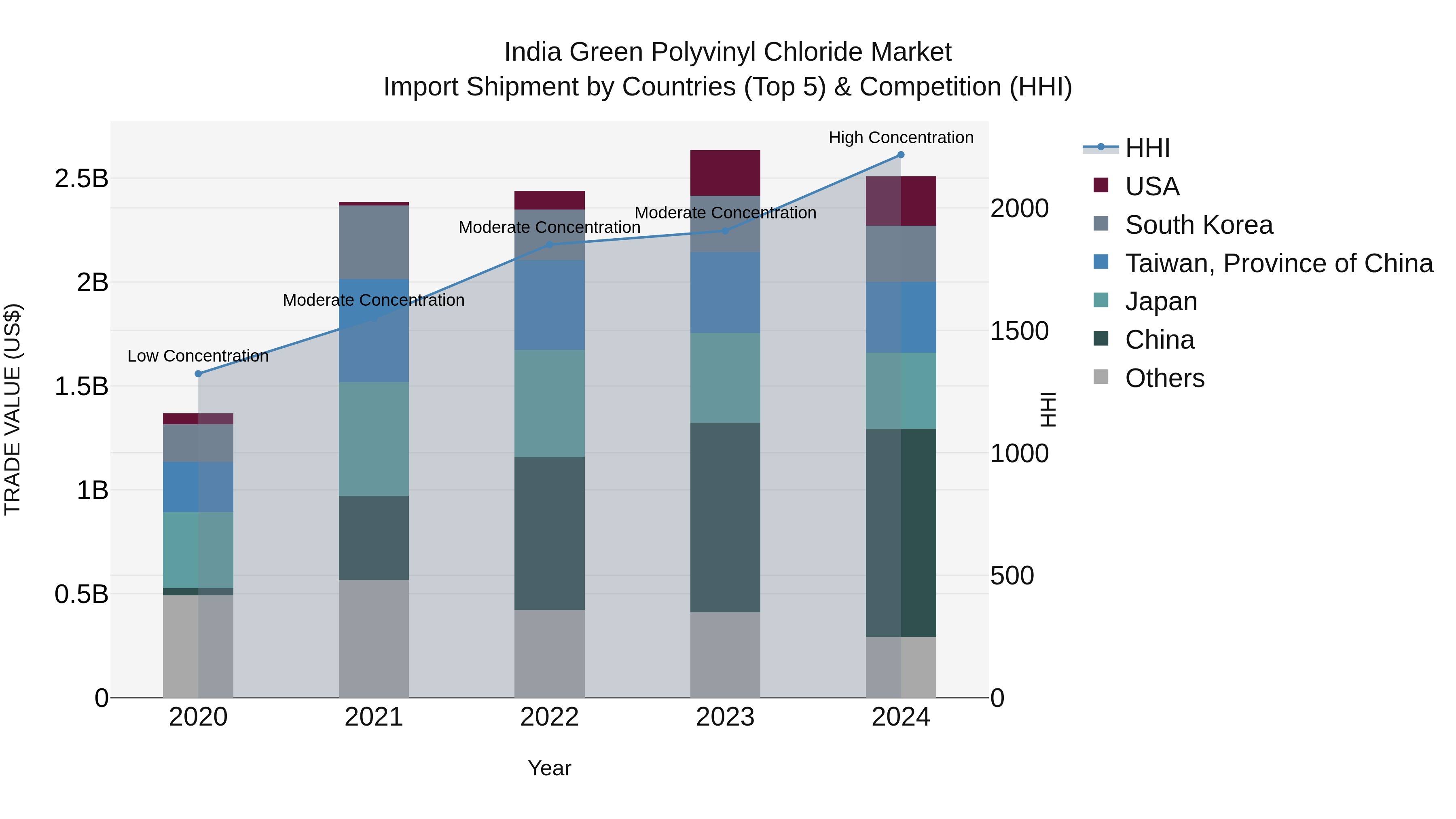Click the subtitle 'Import Shipment by Countries'
The width and height of the screenshot is (1456, 819).
[x=560, y=87]
